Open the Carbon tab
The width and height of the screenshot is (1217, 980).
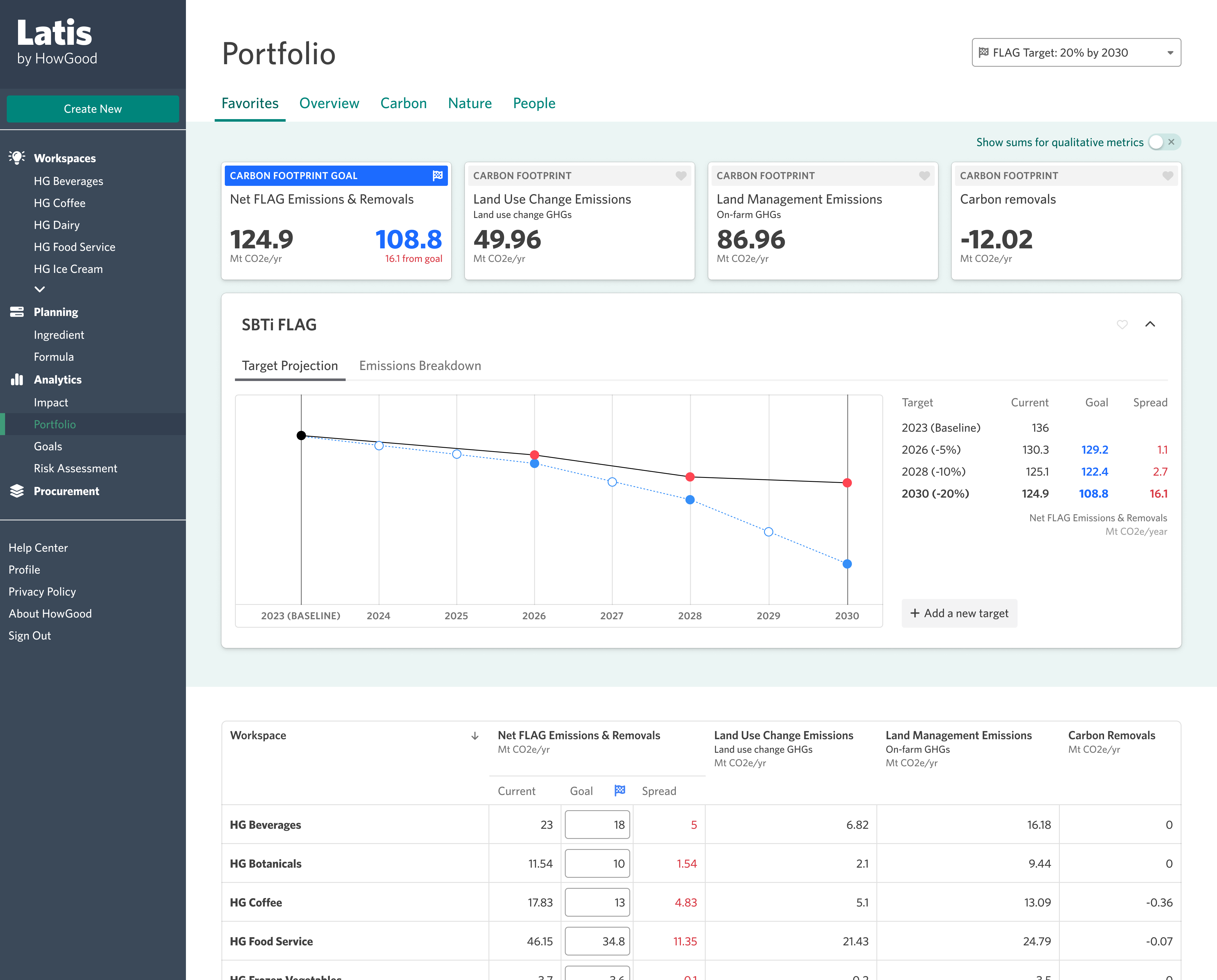point(403,103)
